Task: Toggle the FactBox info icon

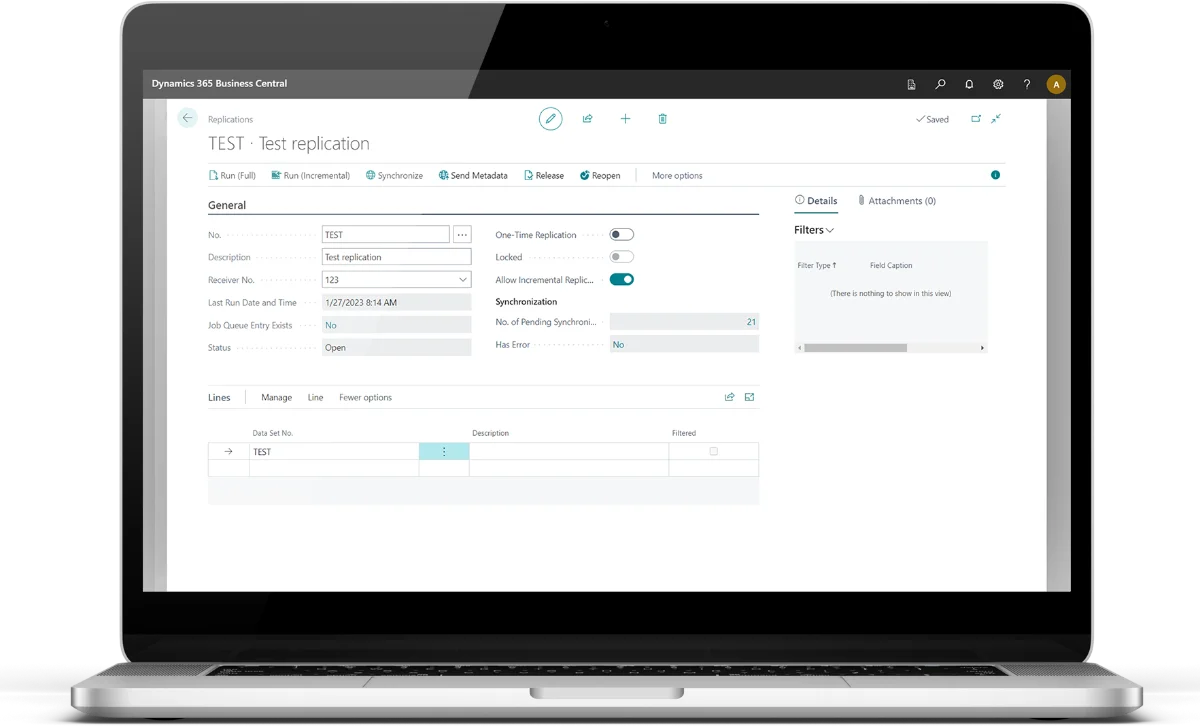Action: (x=995, y=175)
